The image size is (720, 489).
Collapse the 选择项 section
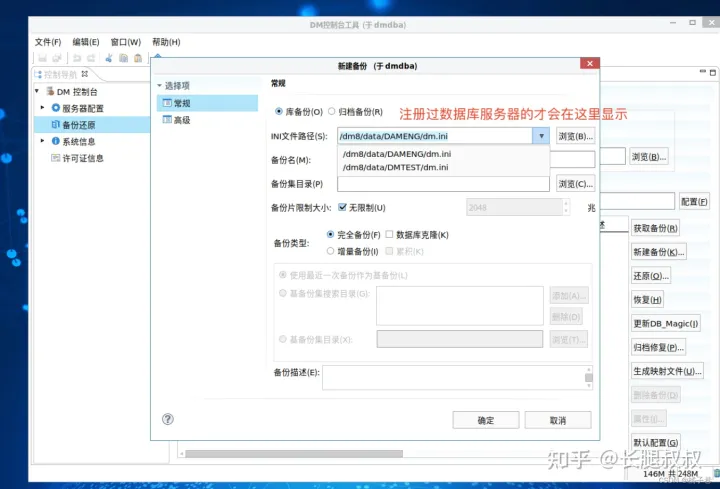pyautogui.click(x=159, y=85)
